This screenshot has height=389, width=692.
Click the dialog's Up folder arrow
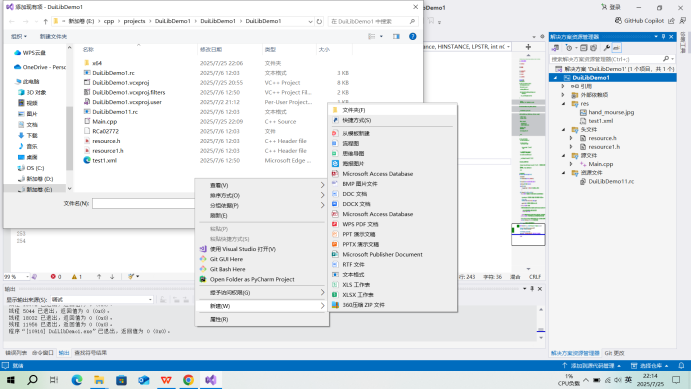pyautogui.click(x=45, y=21)
